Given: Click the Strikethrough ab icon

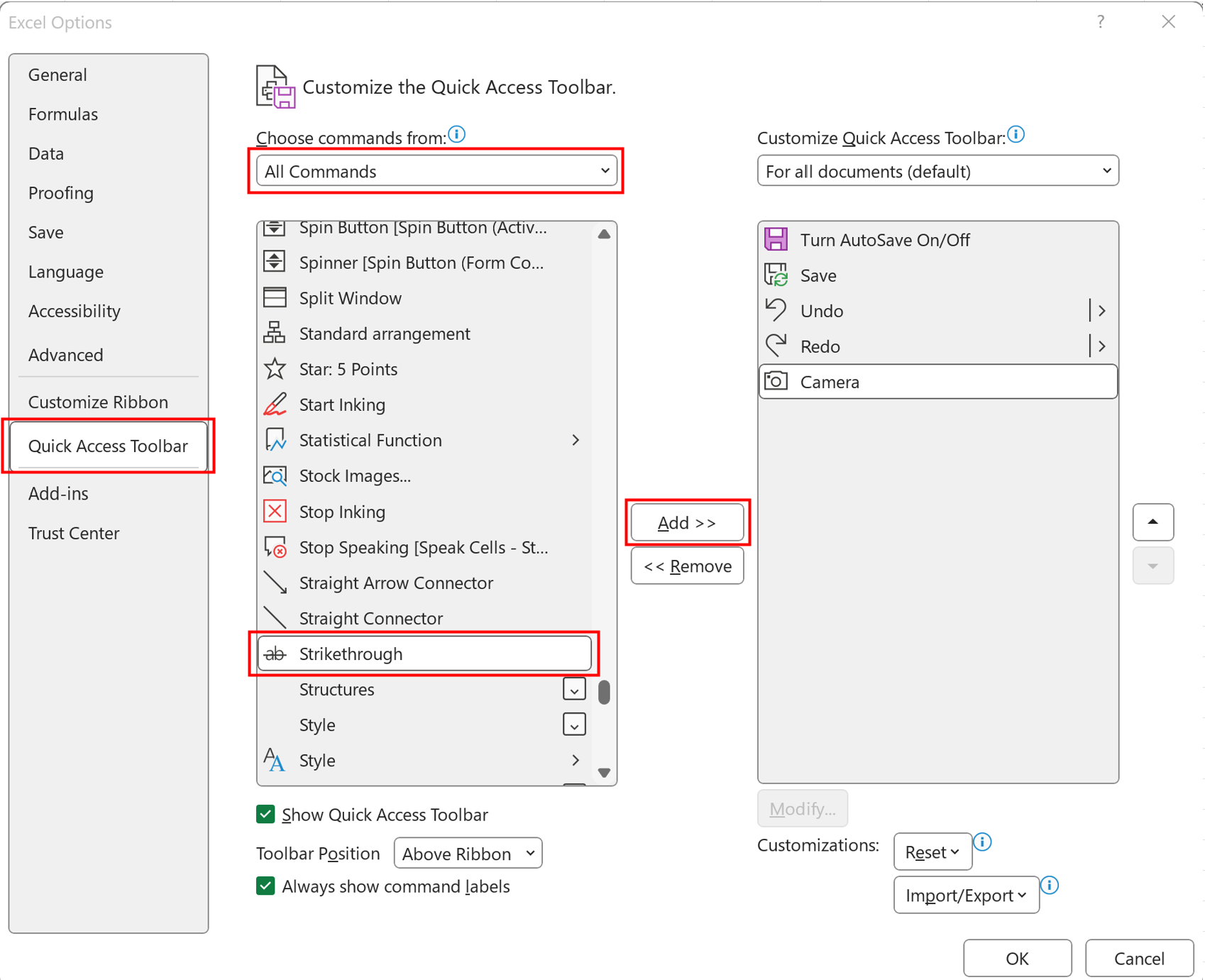Looking at the screenshot, I should [275, 654].
